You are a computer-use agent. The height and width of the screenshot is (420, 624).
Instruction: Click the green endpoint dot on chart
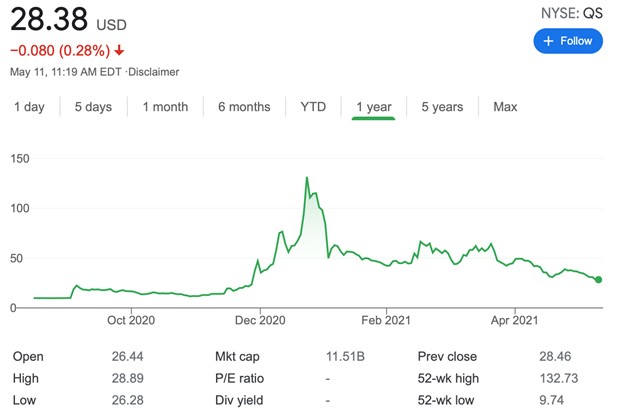click(x=598, y=279)
